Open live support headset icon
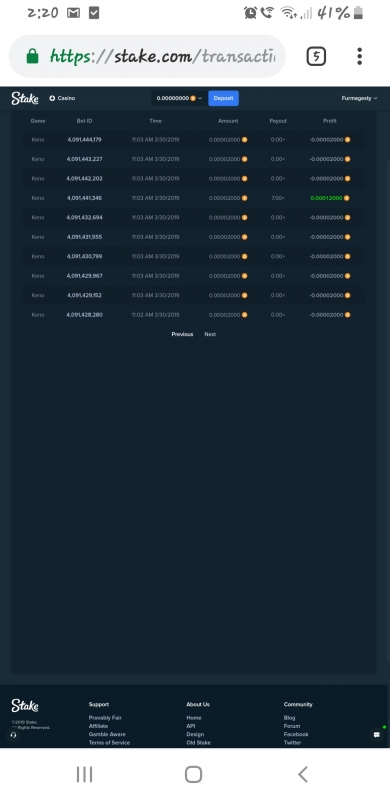Image resolution: width=390 pixels, height=800 pixels. click(x=13, y=735)
